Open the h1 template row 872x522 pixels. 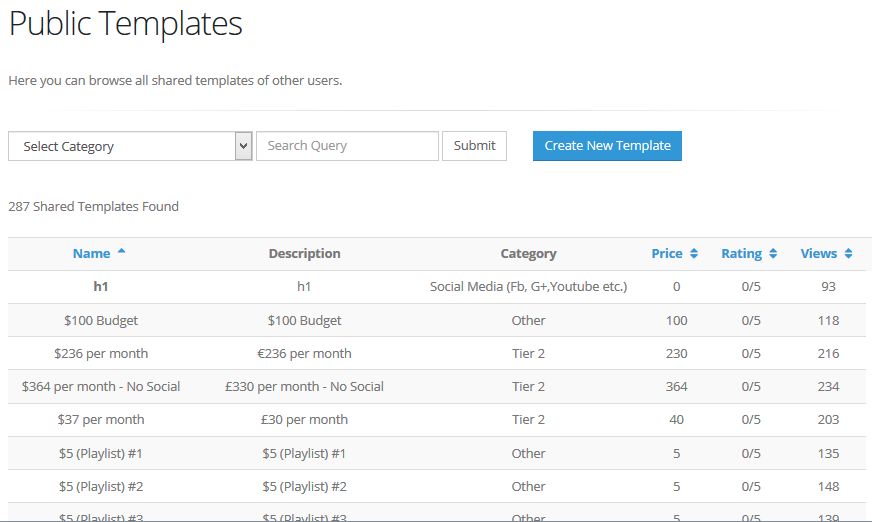(101, 287)
